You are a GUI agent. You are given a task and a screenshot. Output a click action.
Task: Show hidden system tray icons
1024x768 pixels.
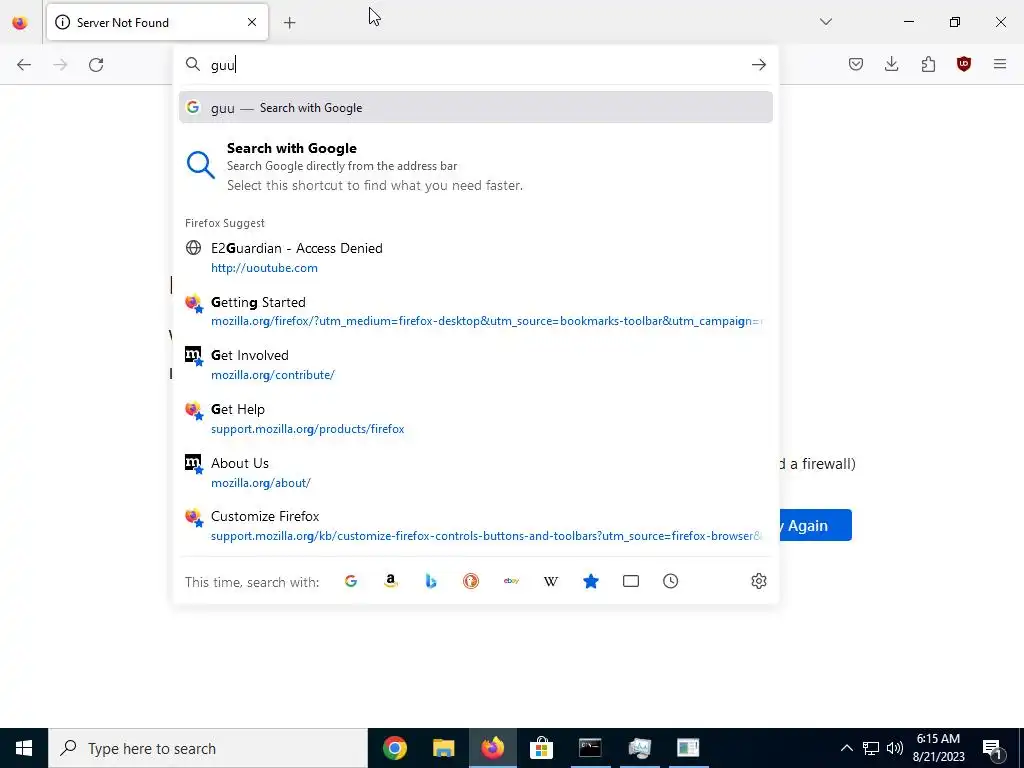coord(846,748)
